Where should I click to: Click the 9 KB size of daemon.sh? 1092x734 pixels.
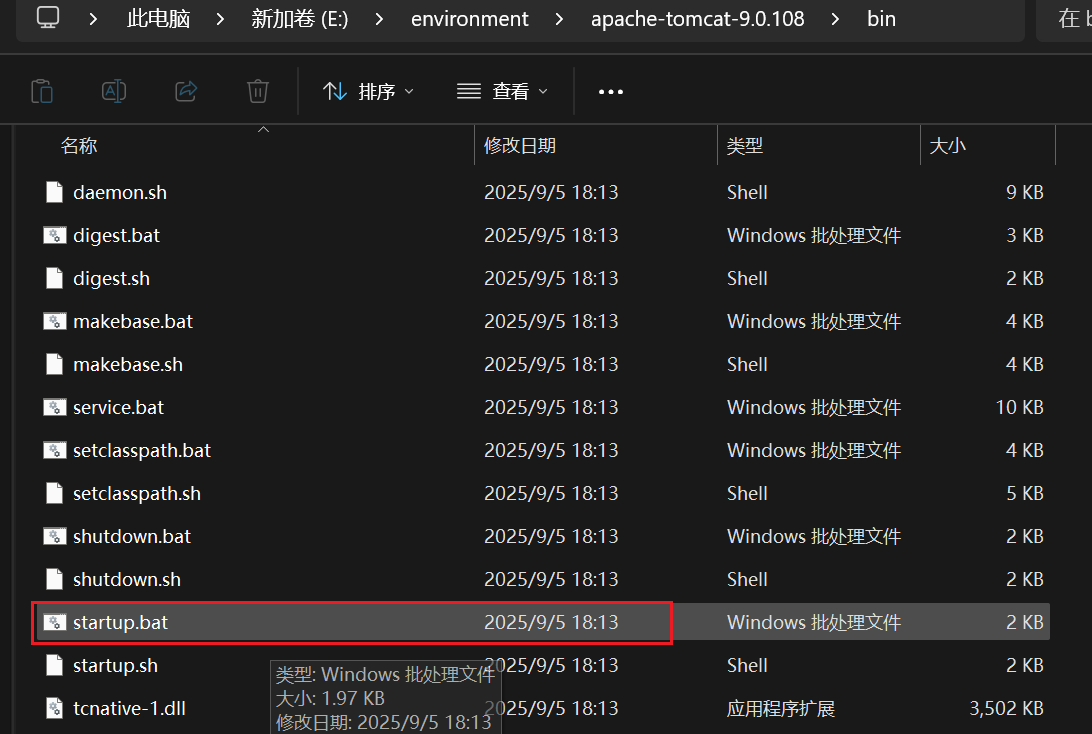1024,192
